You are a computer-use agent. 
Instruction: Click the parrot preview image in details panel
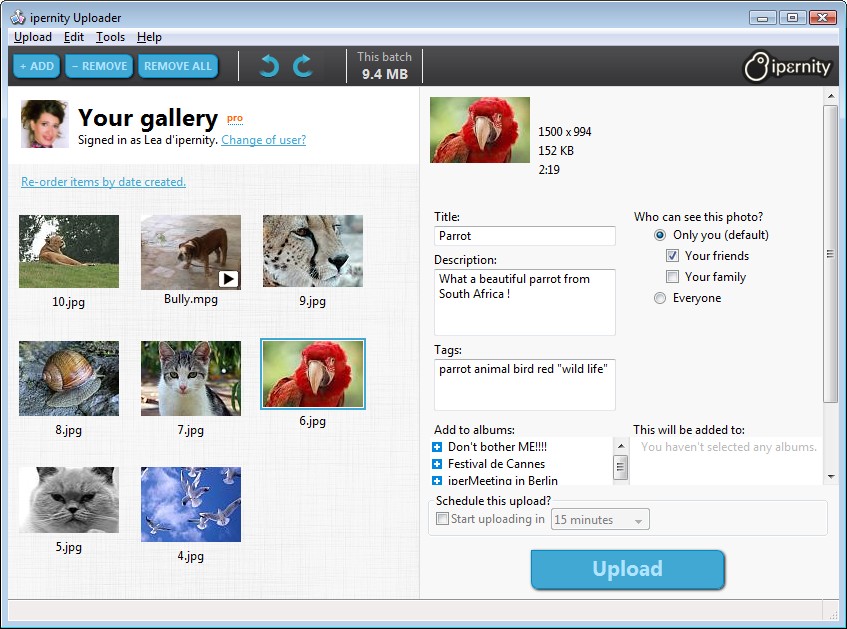pyautogui.click(x=480, y=130)
